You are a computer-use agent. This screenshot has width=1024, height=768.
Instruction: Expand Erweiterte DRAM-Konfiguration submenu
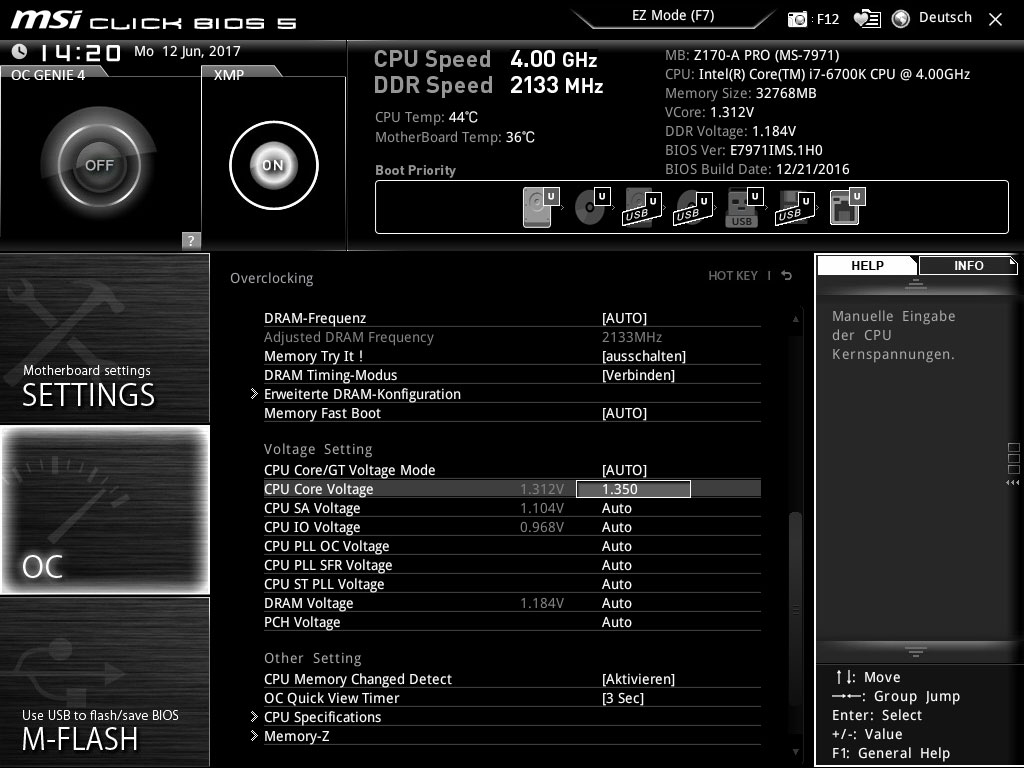click(362, 394)
